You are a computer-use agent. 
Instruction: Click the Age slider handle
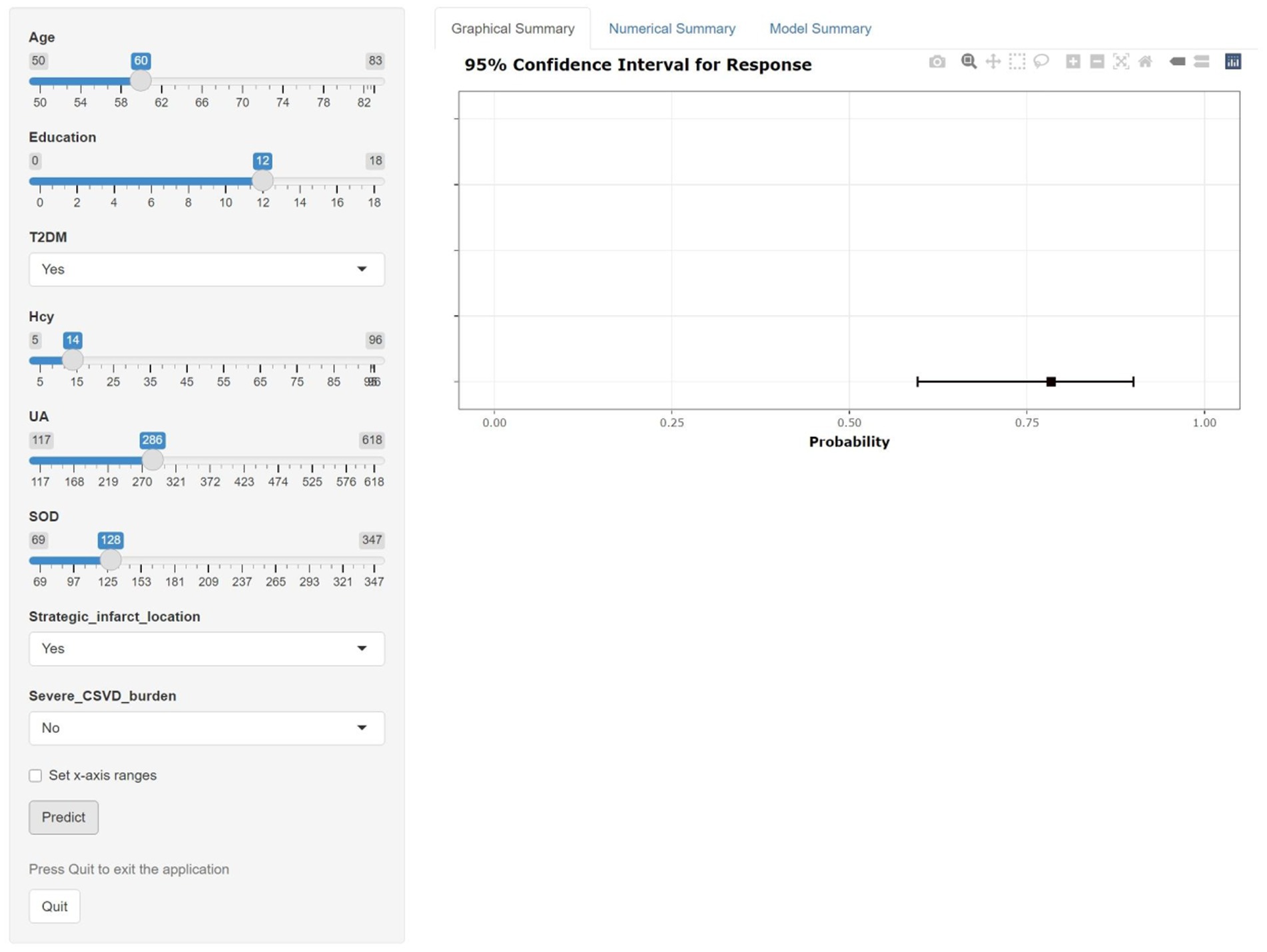[141, 81]
